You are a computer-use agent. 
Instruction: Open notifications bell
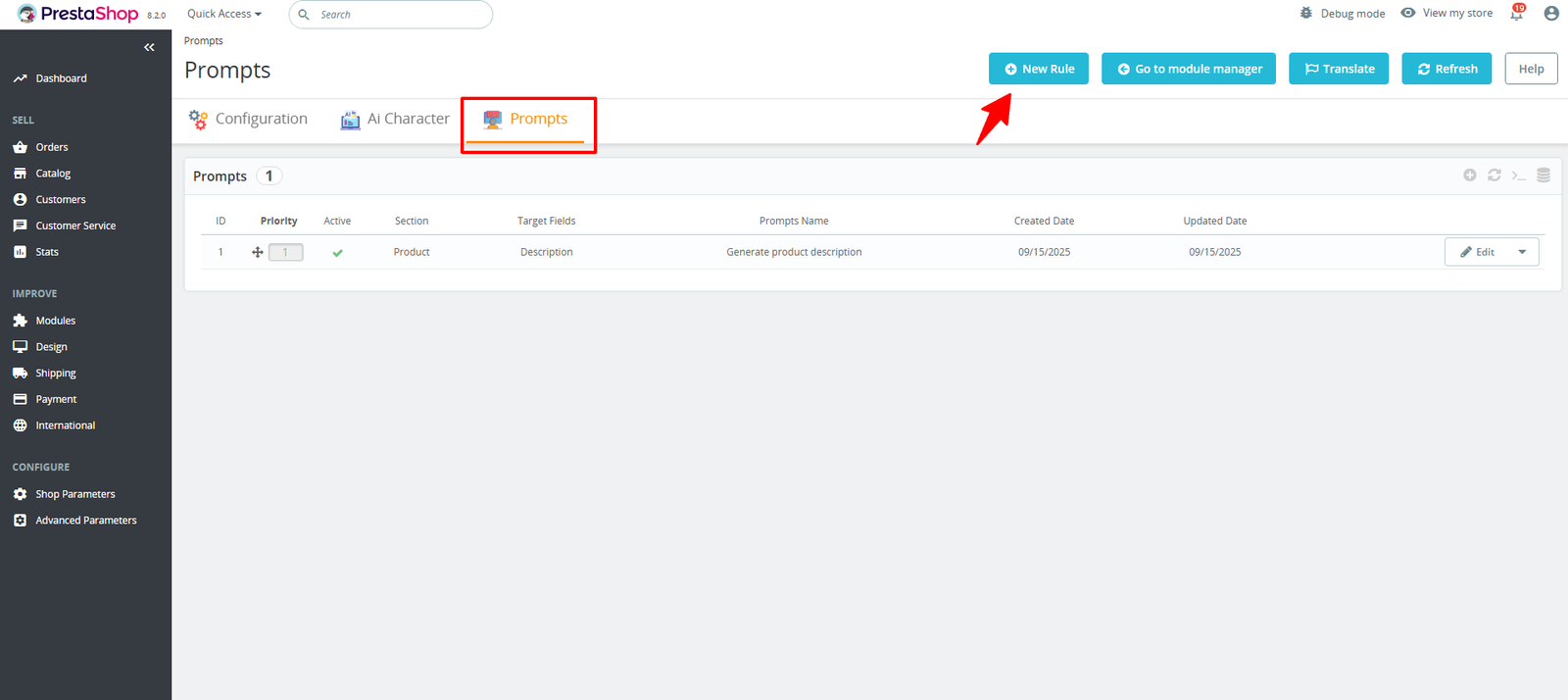(x=1517, y=13)
